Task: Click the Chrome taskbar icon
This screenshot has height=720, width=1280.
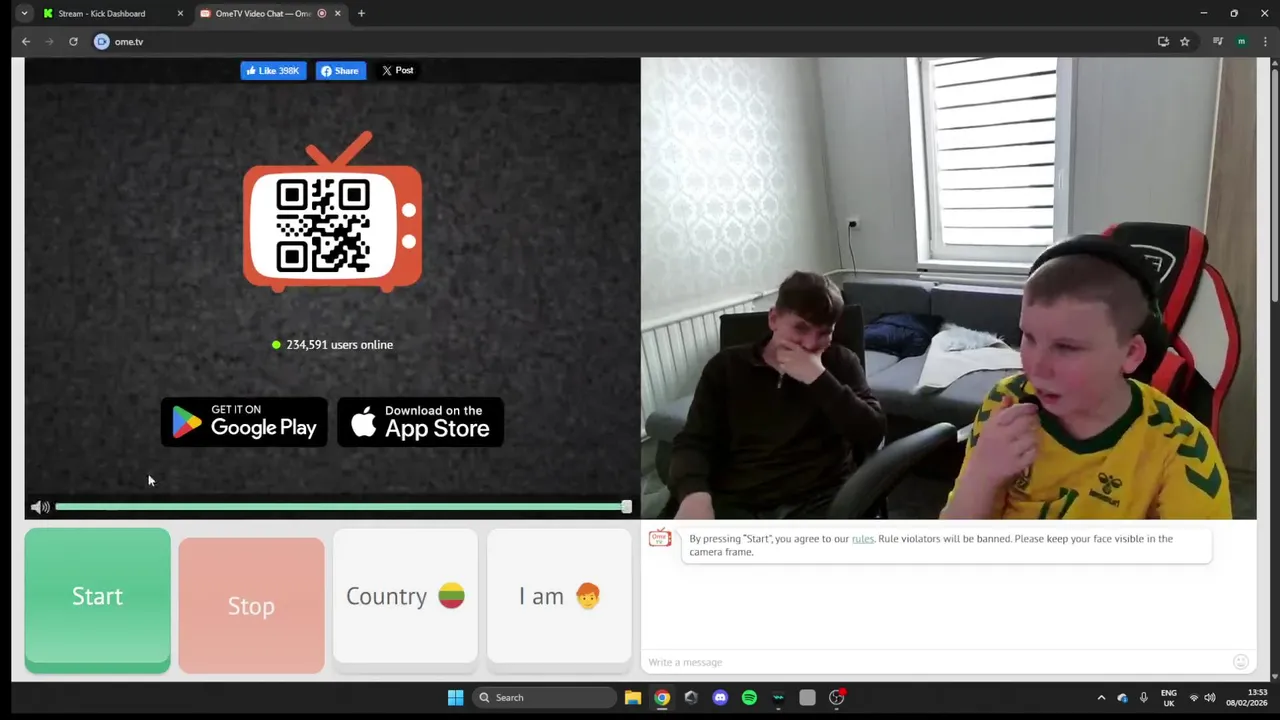Action: coord(662,697)
